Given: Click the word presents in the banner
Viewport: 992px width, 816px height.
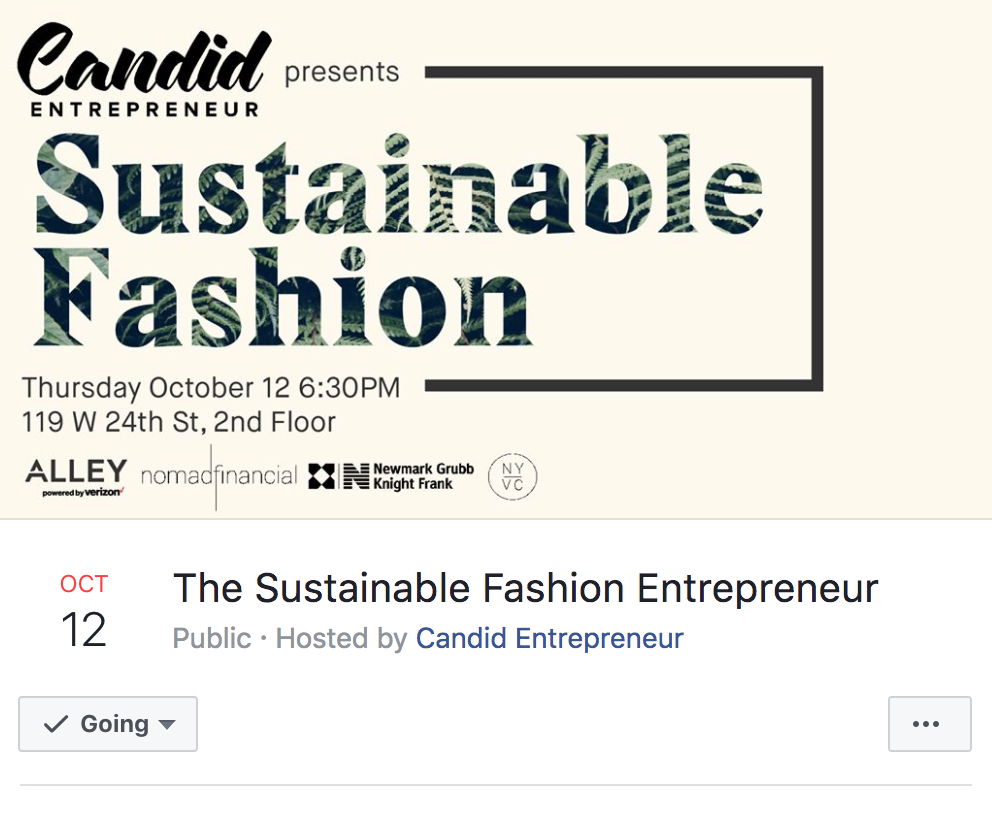Looking at the screenshot, I should [342, 72].
